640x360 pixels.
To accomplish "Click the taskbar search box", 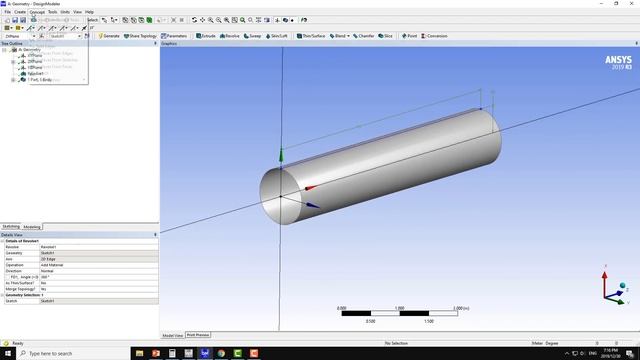I will 73,353.
